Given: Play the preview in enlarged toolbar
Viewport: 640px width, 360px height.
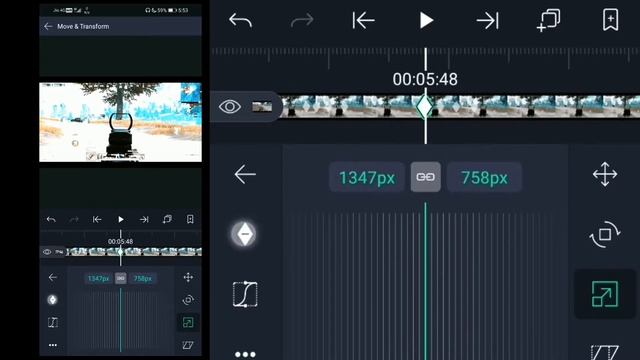Looking at the screenshot, I should tap(426, 20).
